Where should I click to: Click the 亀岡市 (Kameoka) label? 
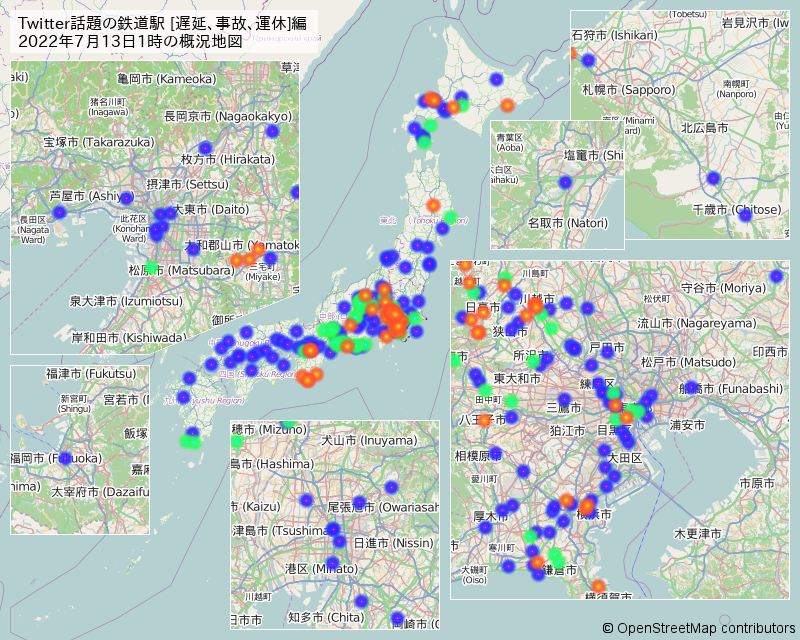tap(167, 79)
